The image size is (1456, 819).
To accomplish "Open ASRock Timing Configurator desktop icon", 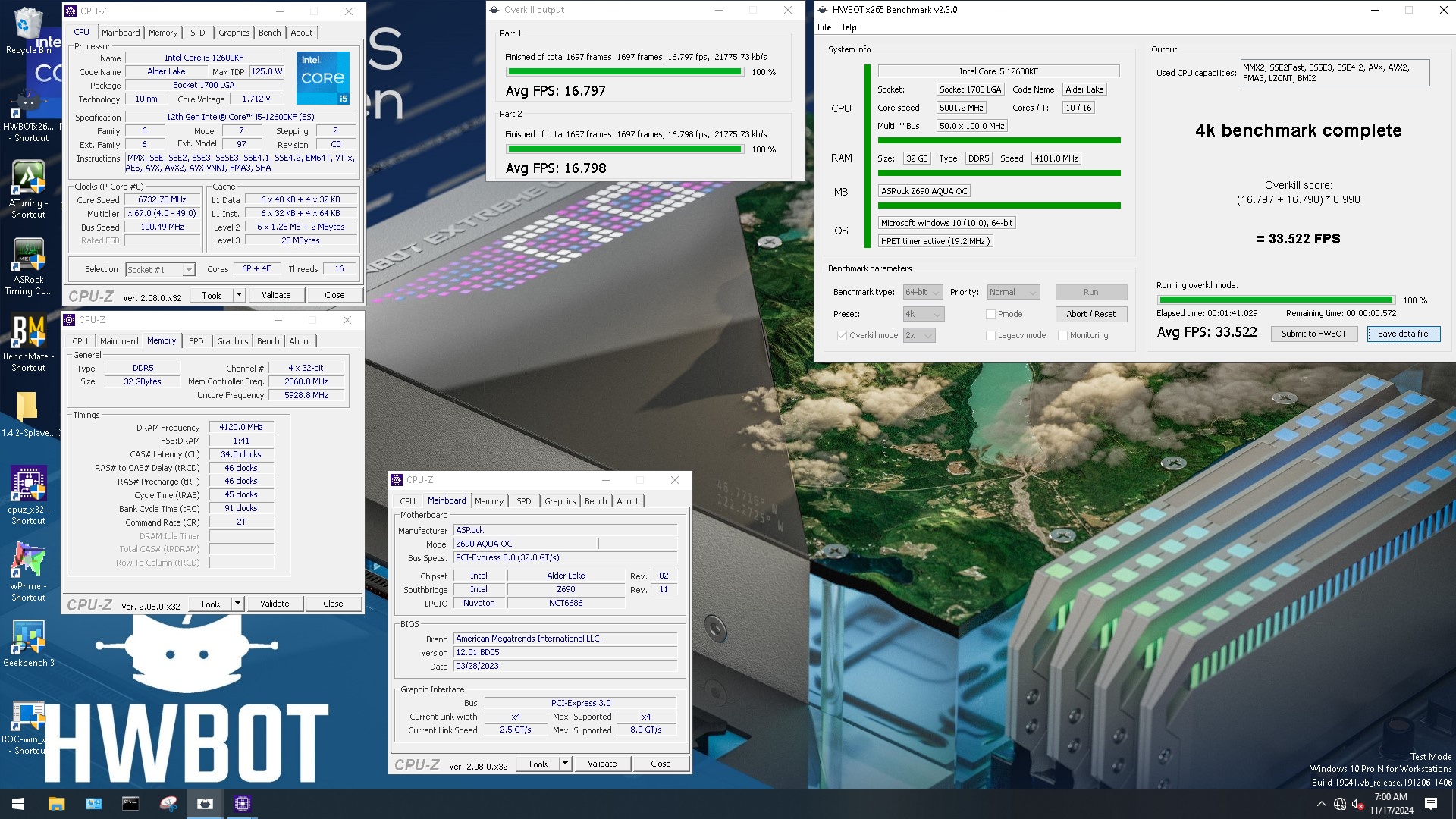I will tap(28, 267).
